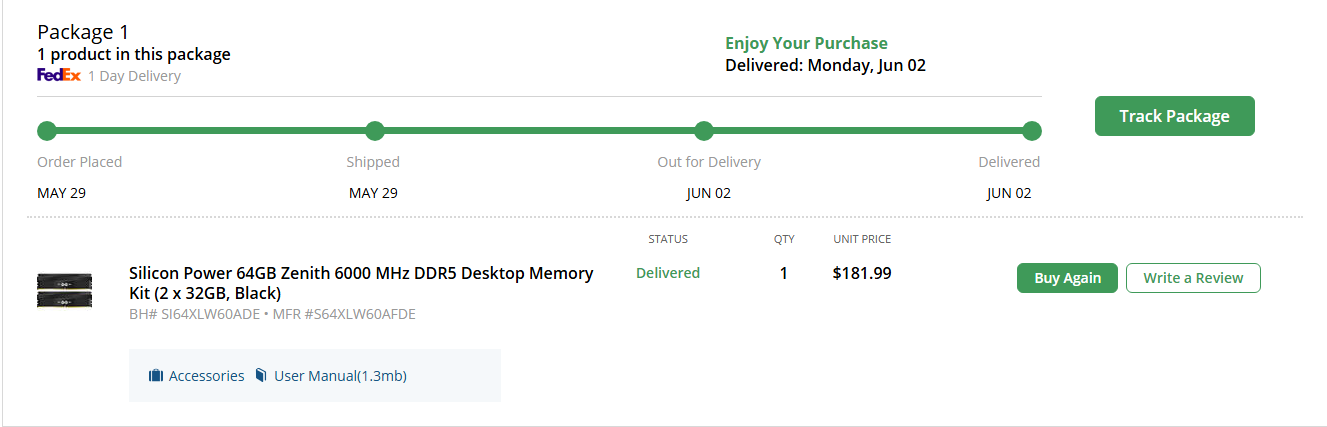
Task: Click the BH# SI64XLW60ADE product code
Action: [x=195, y=314]
